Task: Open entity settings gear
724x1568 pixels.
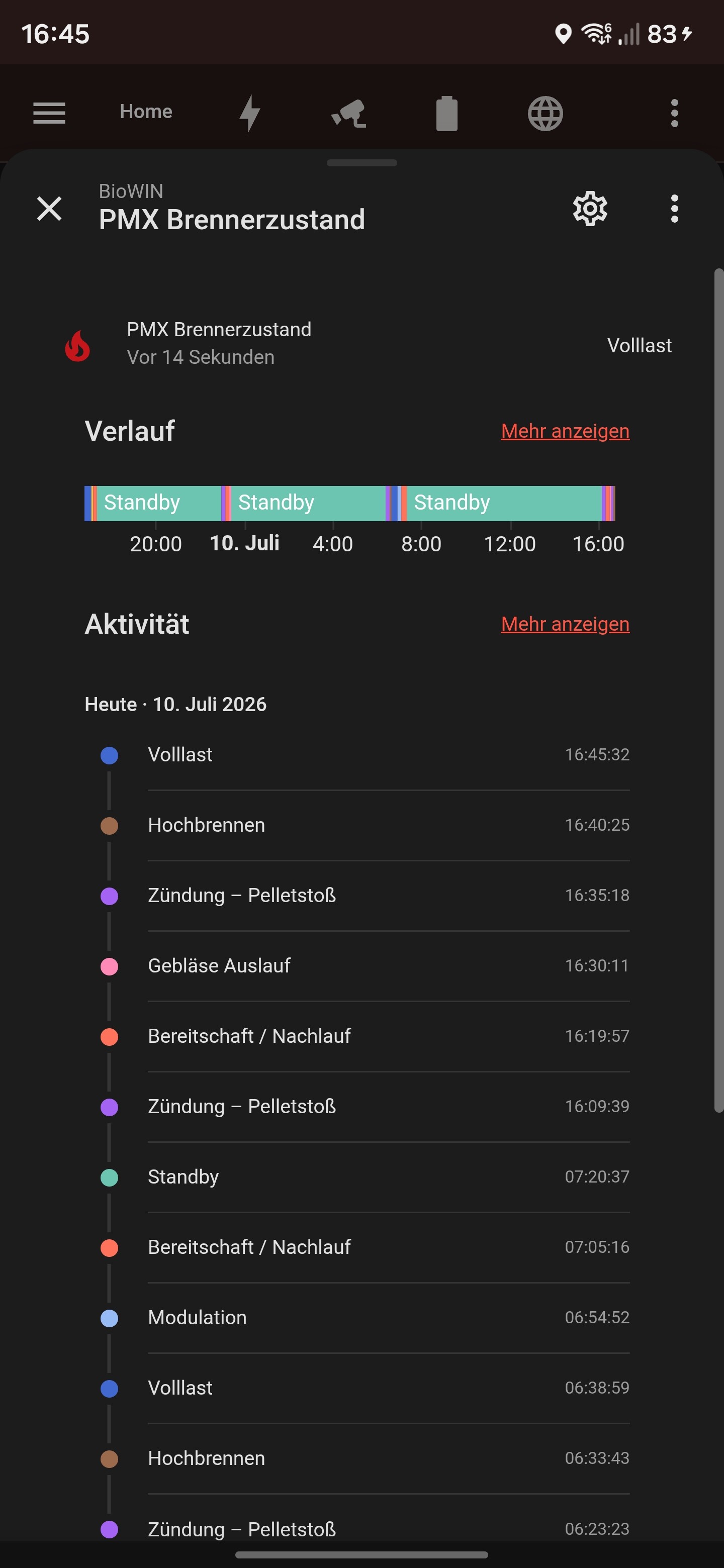Action: click(590, 209)
